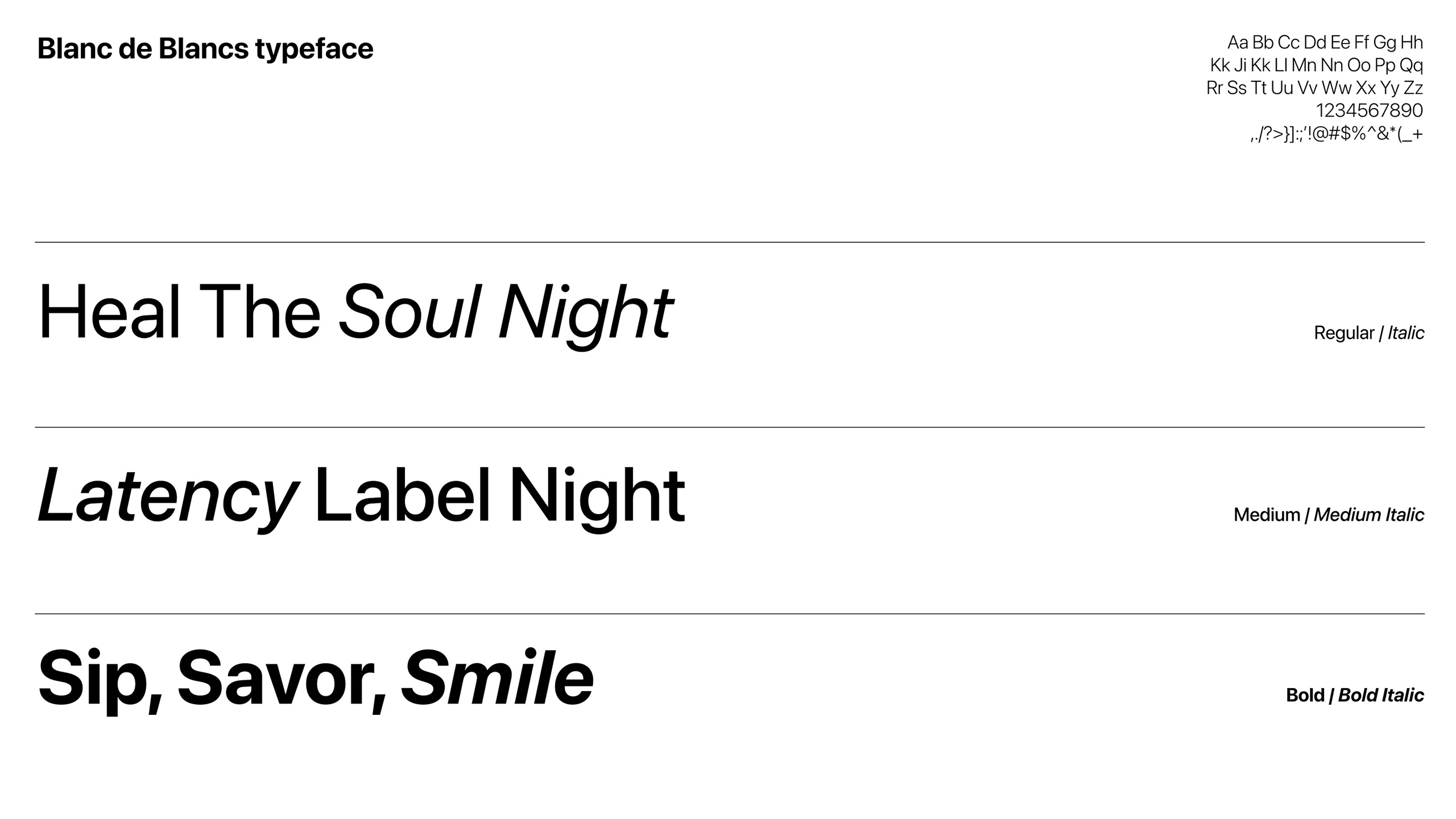Click the Bold / Bold Italic label
1456x819 pixels.
(1355, 695)
